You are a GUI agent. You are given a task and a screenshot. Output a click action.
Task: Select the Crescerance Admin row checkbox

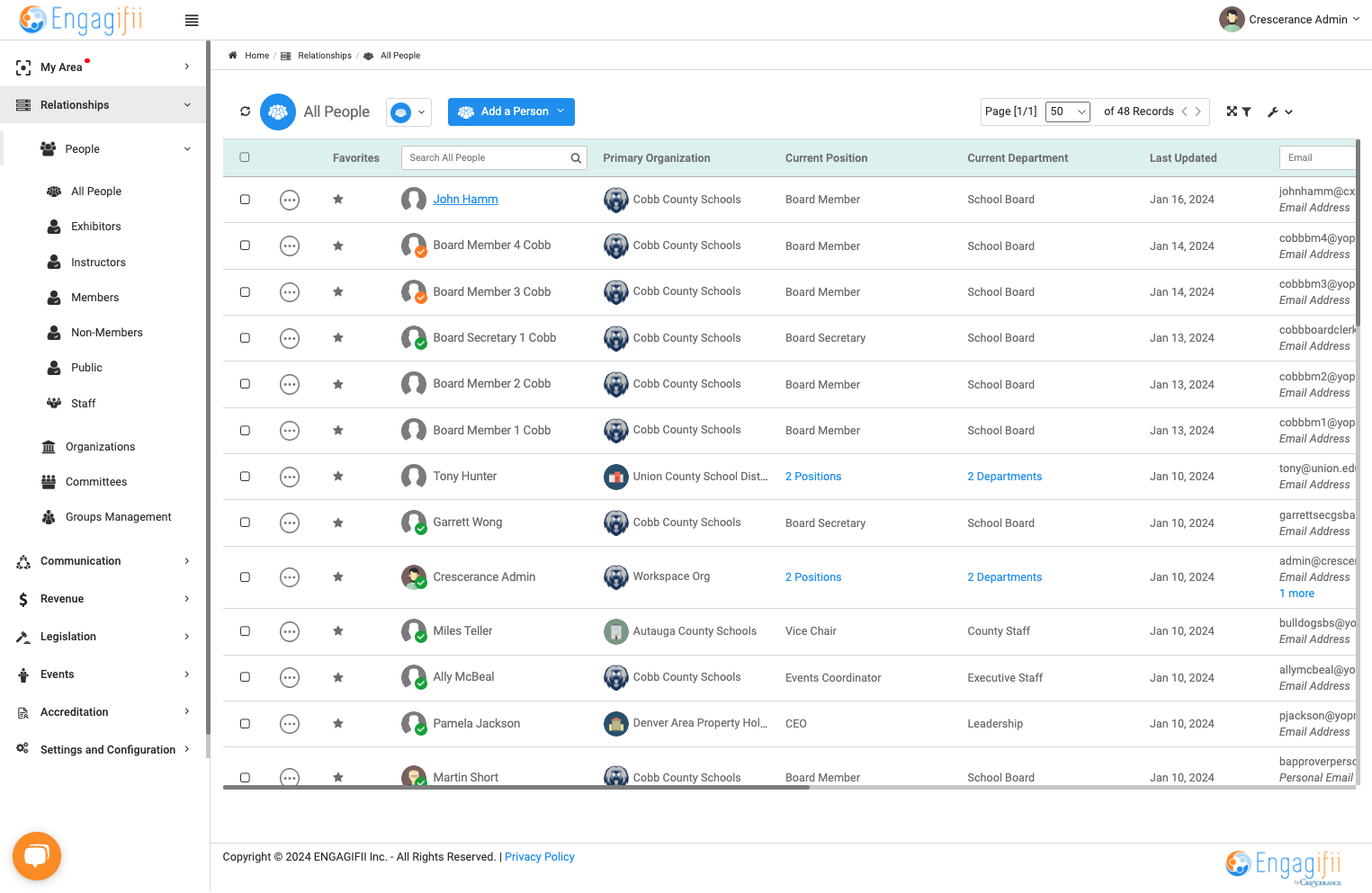click(x=245, y=577)
